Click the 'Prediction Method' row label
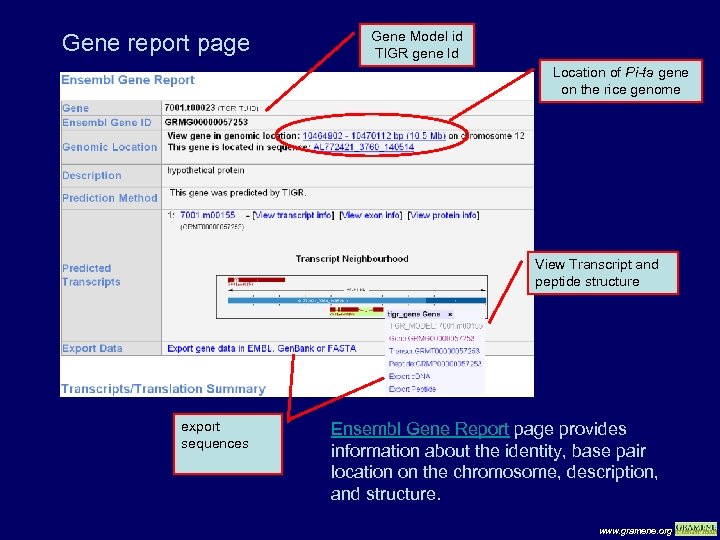Screen dimensions: 720x540 pos(109,198)
